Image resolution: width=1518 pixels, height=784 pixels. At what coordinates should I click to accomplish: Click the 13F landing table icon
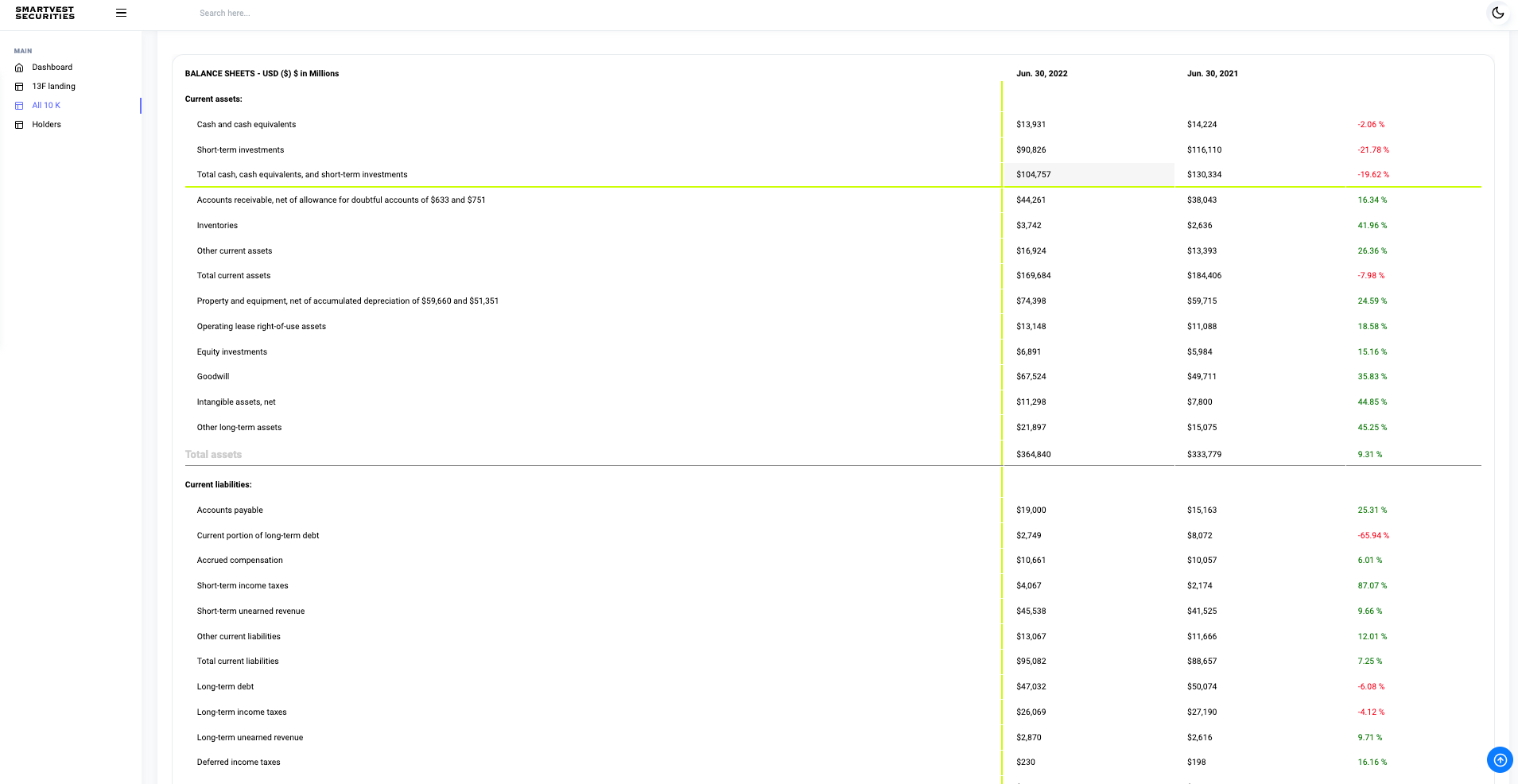[19, 87]
